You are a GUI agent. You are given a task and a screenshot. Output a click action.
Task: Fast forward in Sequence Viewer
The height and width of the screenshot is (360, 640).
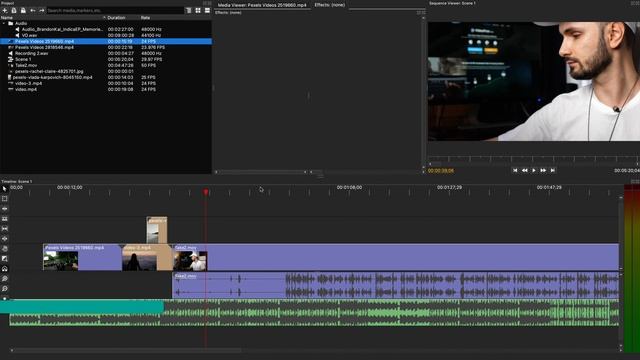[x=543, y=170]
